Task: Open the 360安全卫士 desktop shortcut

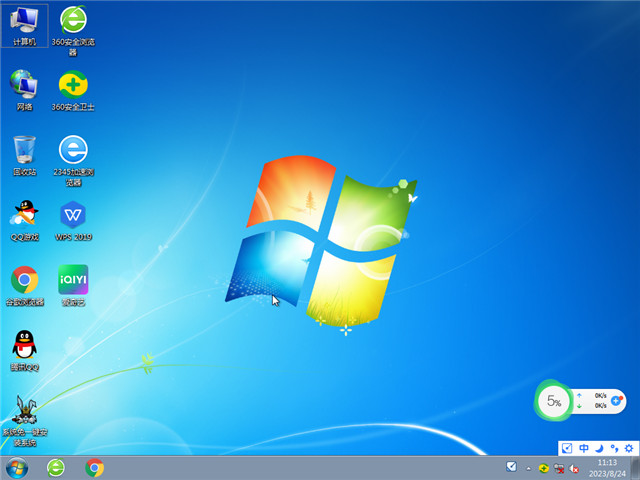Action: pyautogui.click(x=73, y=90)
